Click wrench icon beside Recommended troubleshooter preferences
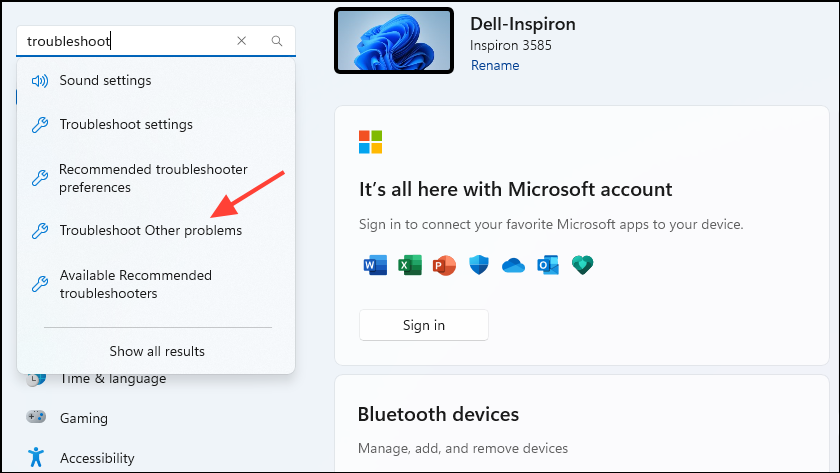Viewport: 840px width, 473px height. (40, 178)
